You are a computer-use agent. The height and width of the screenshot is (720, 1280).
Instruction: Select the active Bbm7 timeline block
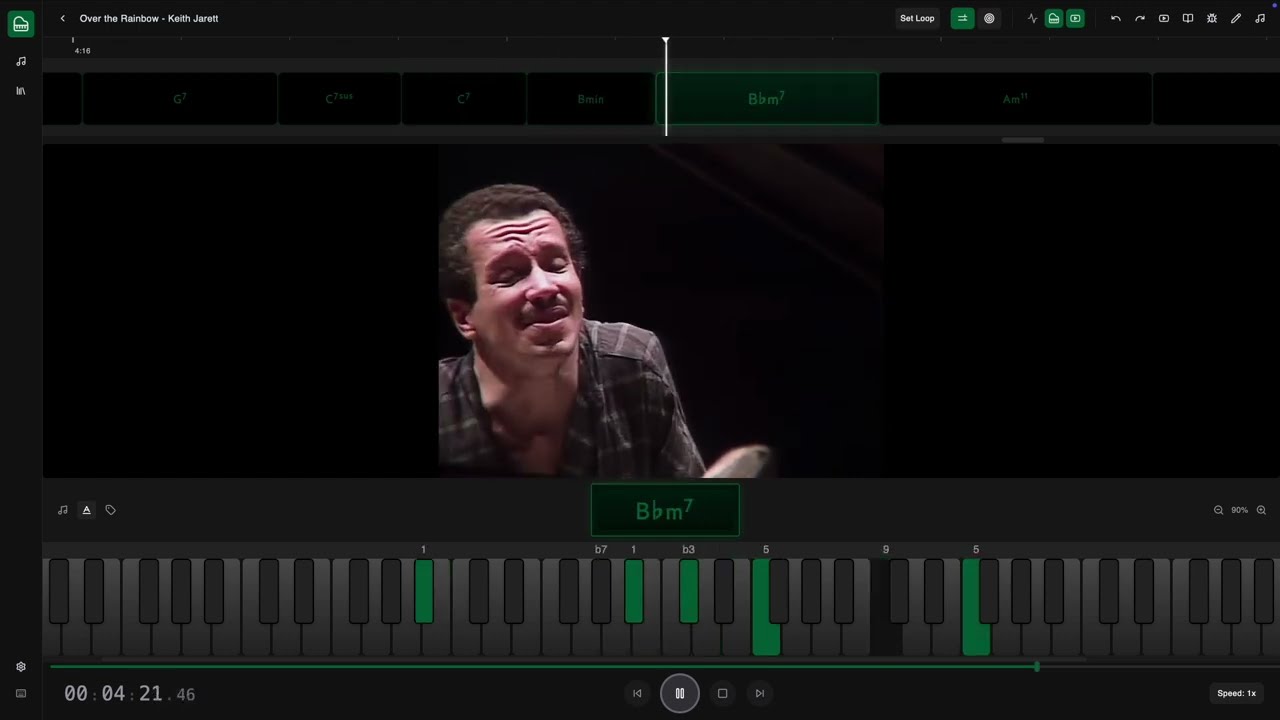tap(767, 99)
